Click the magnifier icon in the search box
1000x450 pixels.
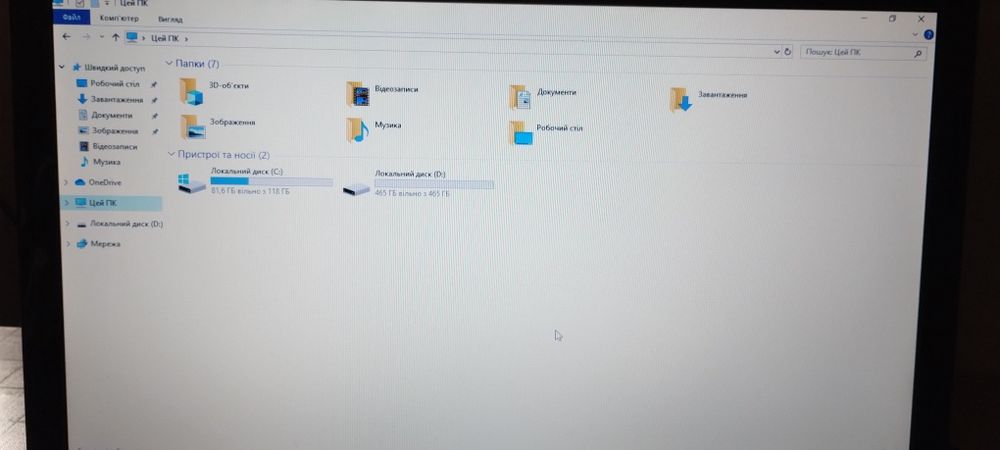[x=918, y=54]
